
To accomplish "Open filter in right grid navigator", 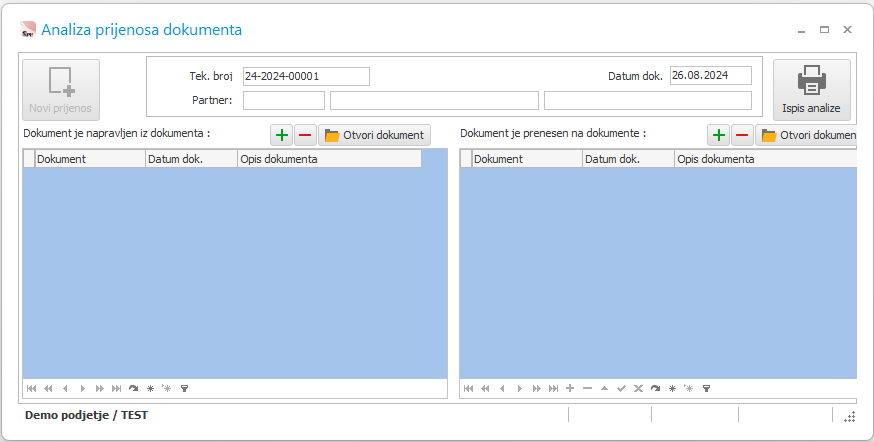I will tap(706, 388).
